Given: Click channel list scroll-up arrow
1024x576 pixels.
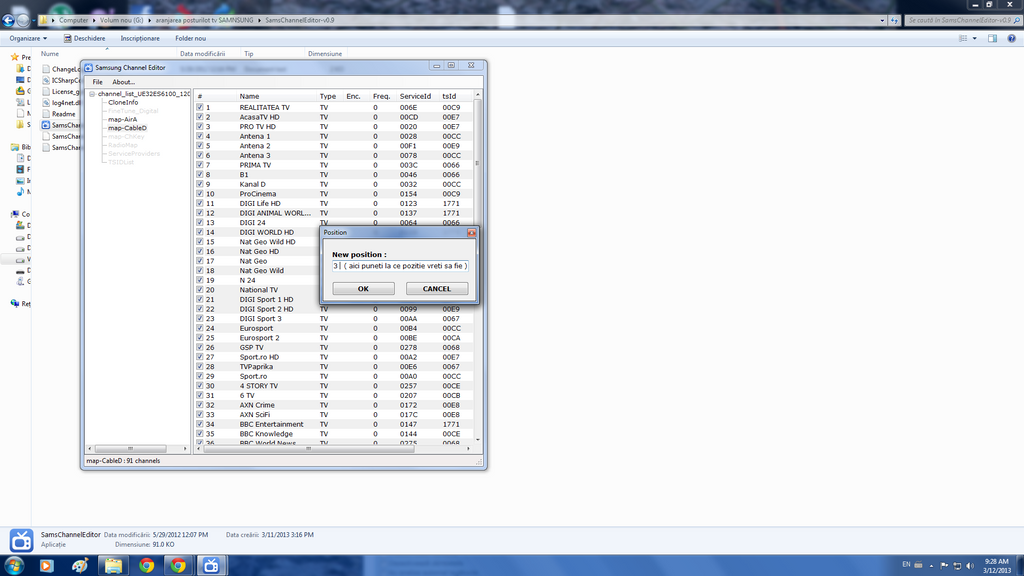Looking at the screenshot, I should coord(477,95).
